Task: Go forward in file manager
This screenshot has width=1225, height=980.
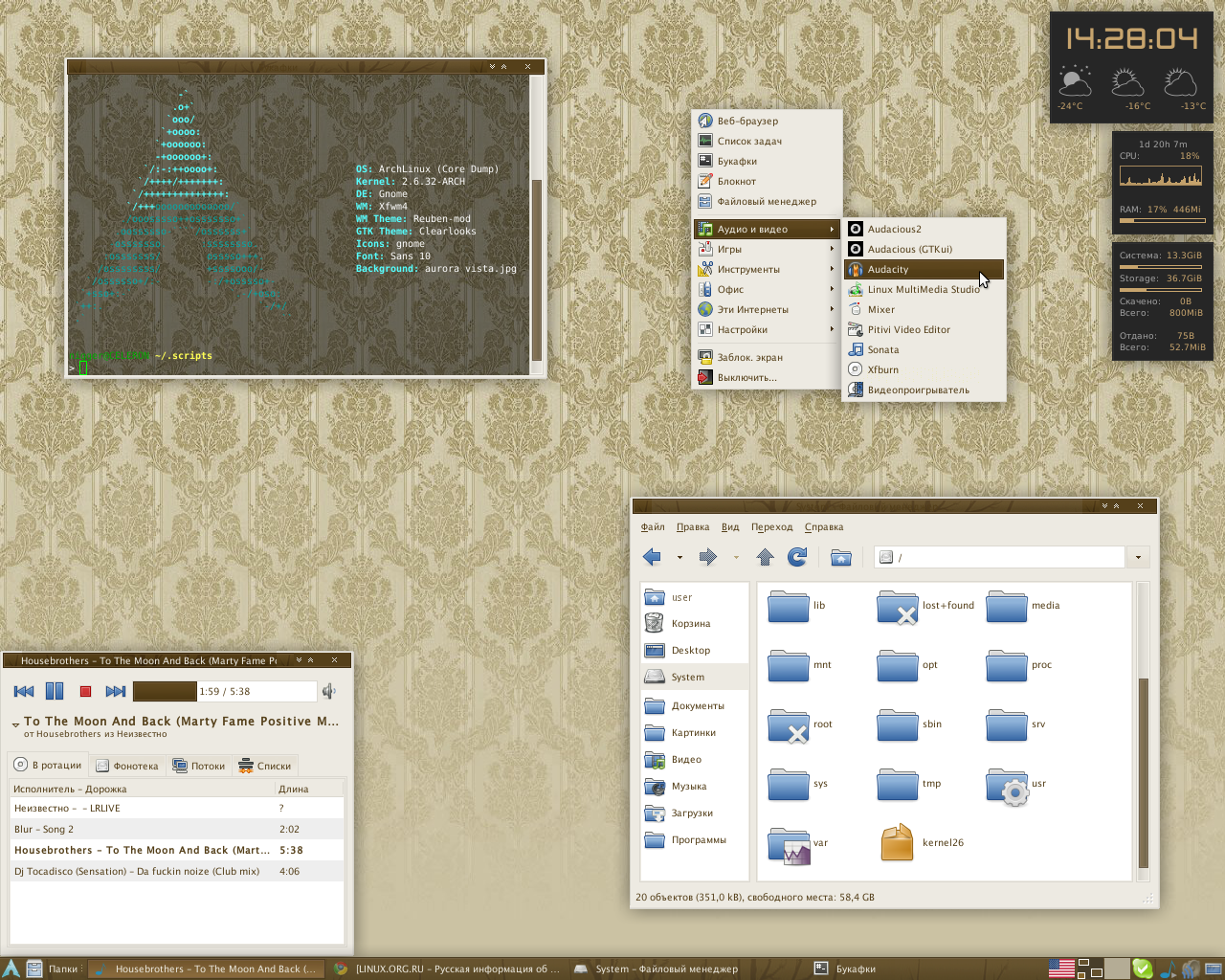Action: coord(708,557)
